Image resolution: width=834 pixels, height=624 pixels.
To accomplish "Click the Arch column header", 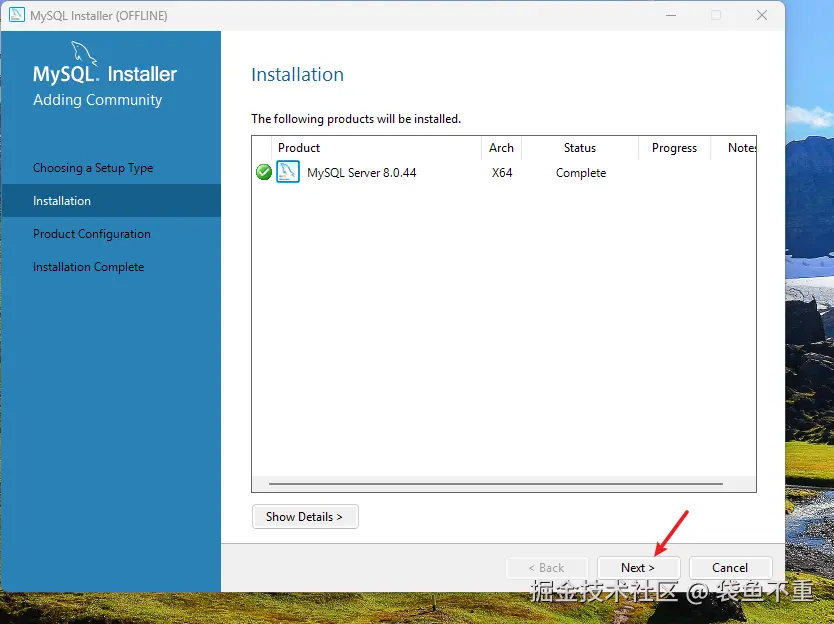I will click(x=502, y=148).
